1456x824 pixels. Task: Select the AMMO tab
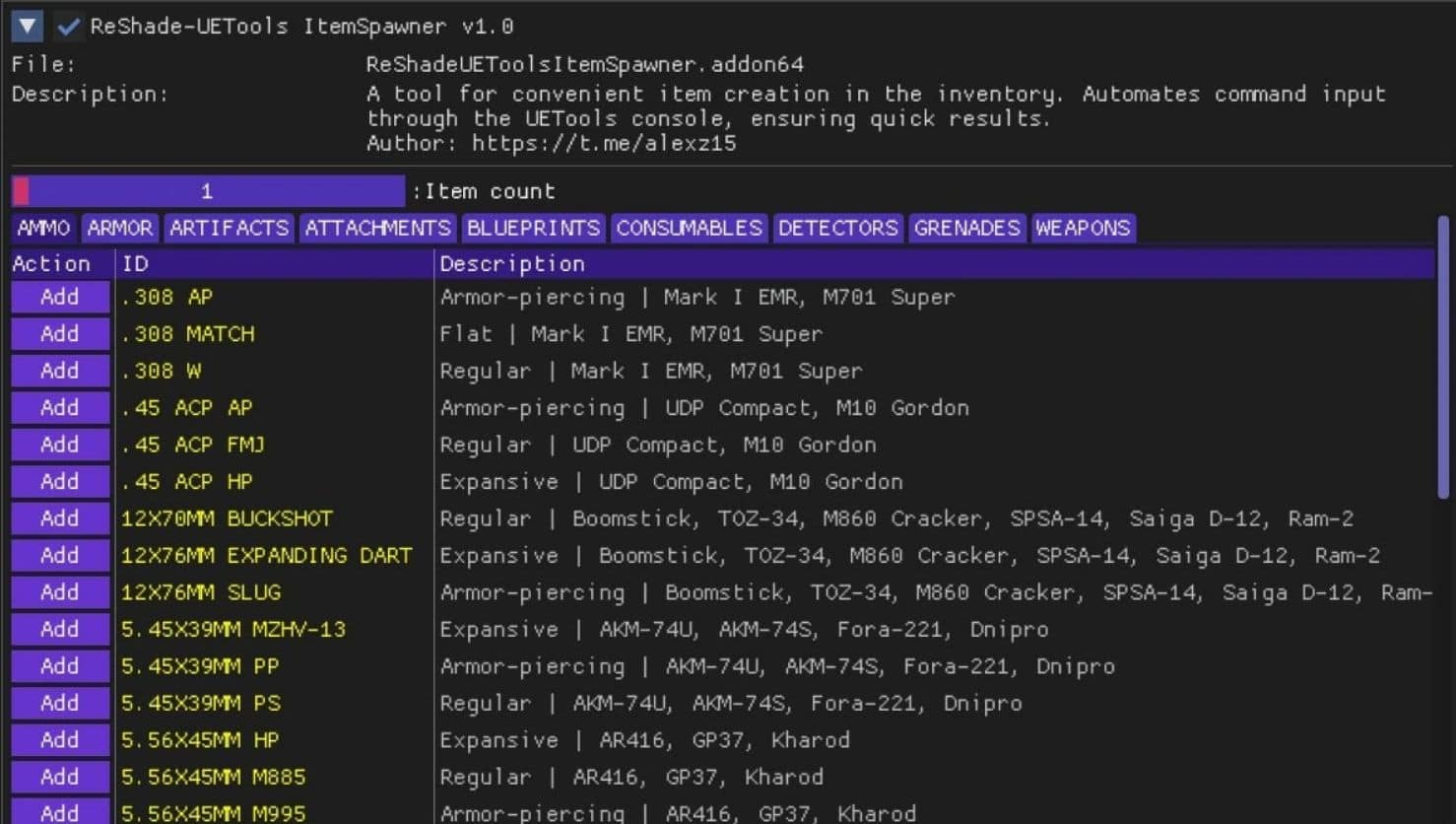point(43,229)
